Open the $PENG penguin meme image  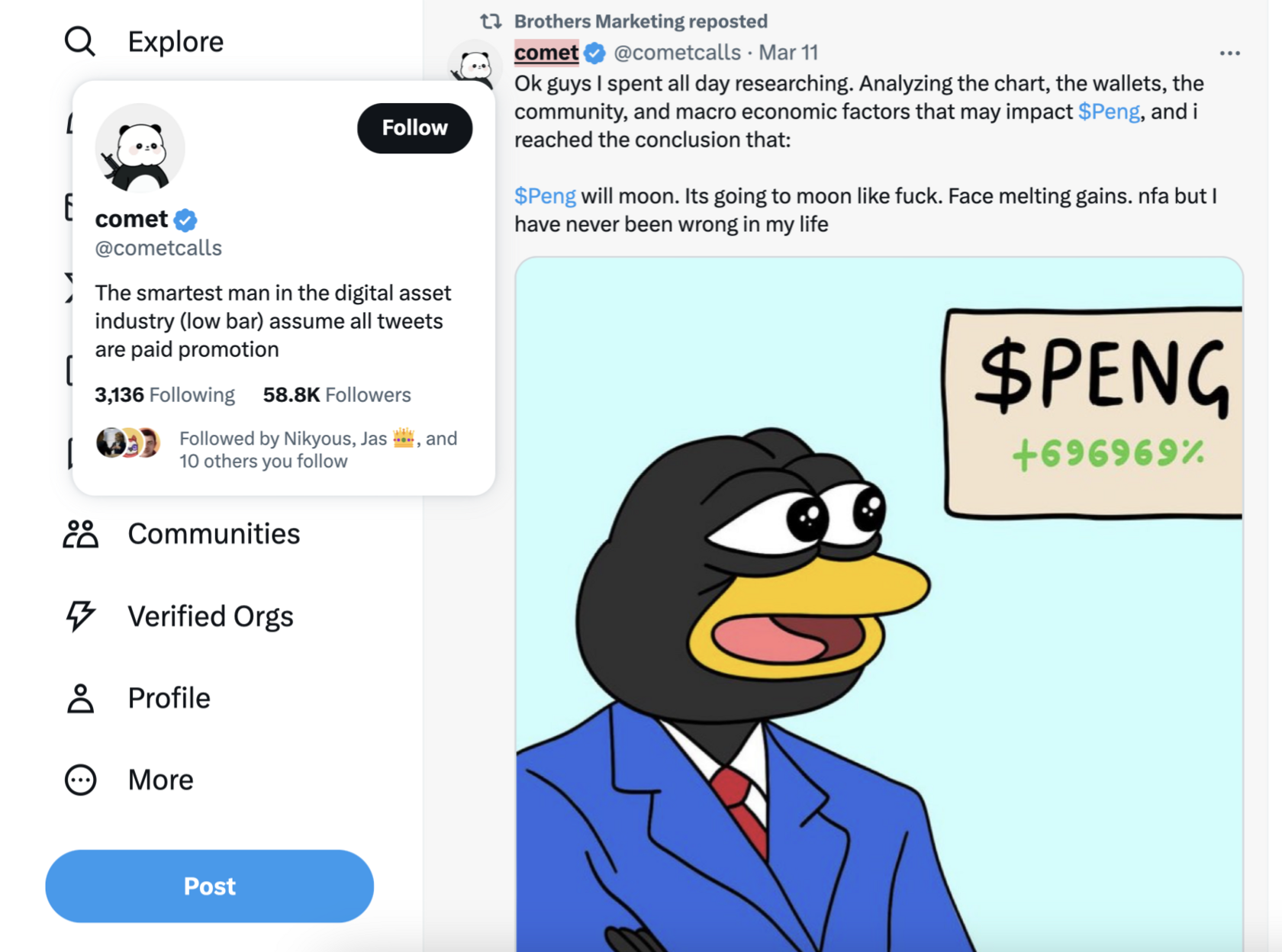point(878,603)
